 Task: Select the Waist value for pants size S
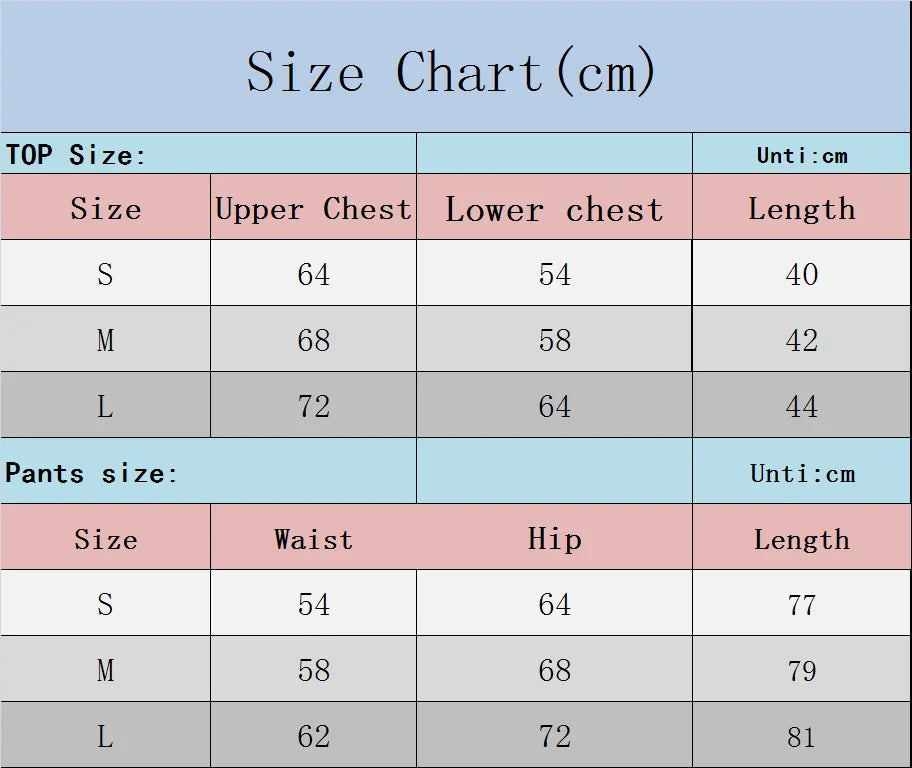click(x=313, y=604)
